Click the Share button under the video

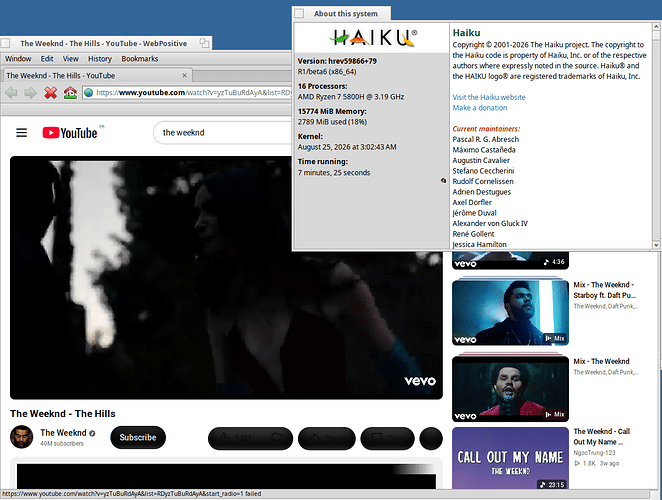[327, 438]
